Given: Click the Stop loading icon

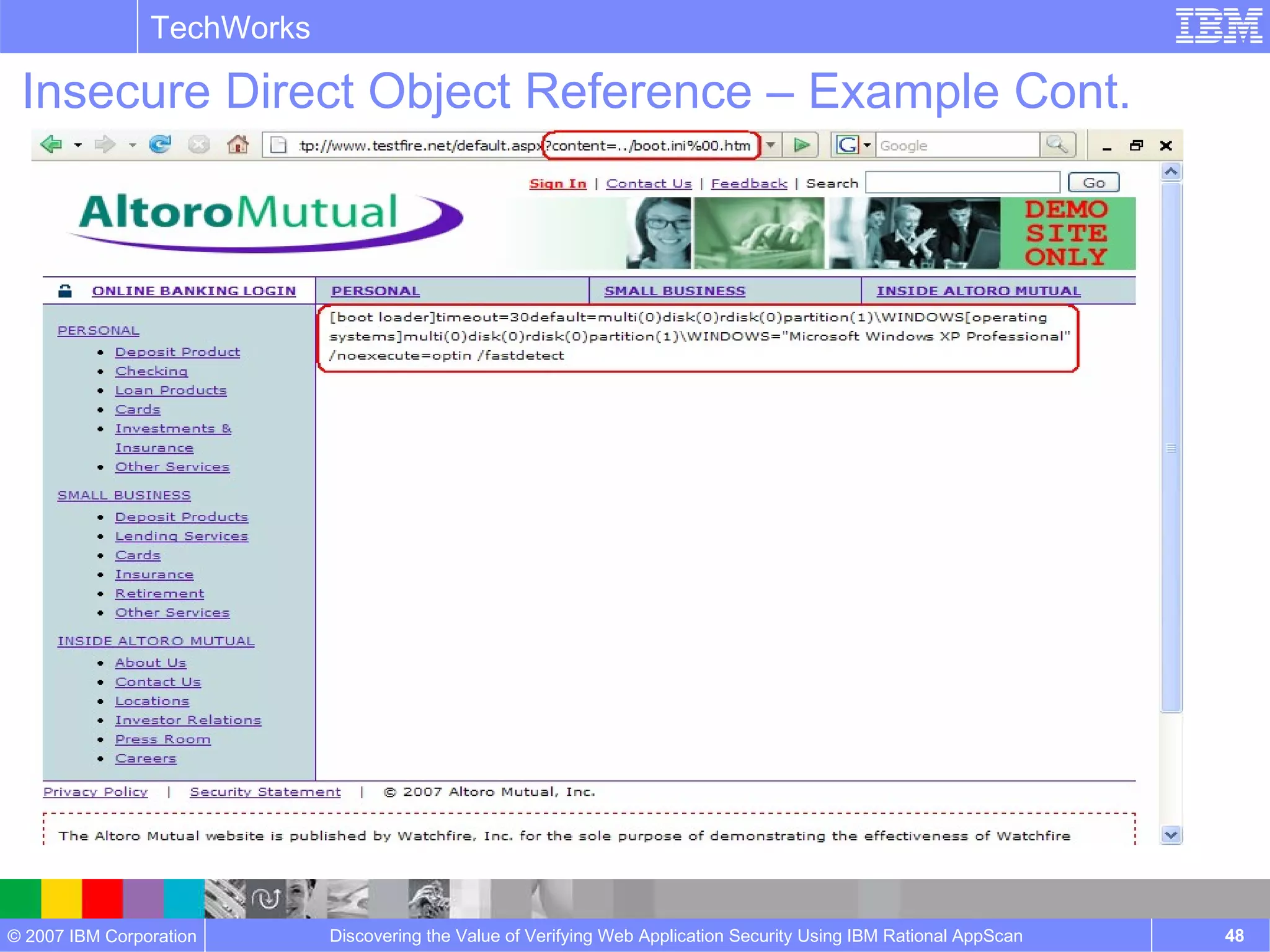Looking at the screenshot, I should click(198, 145).
